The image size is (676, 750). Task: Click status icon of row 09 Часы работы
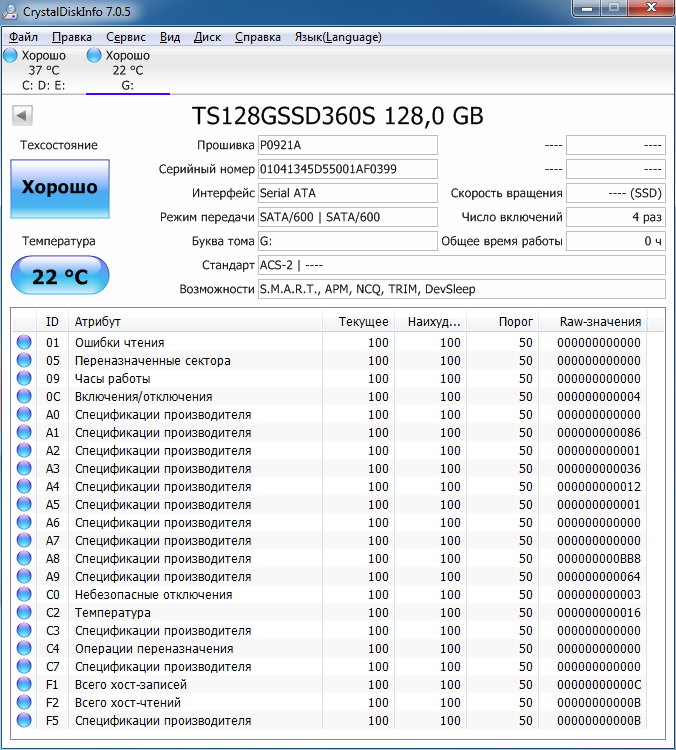24,378
